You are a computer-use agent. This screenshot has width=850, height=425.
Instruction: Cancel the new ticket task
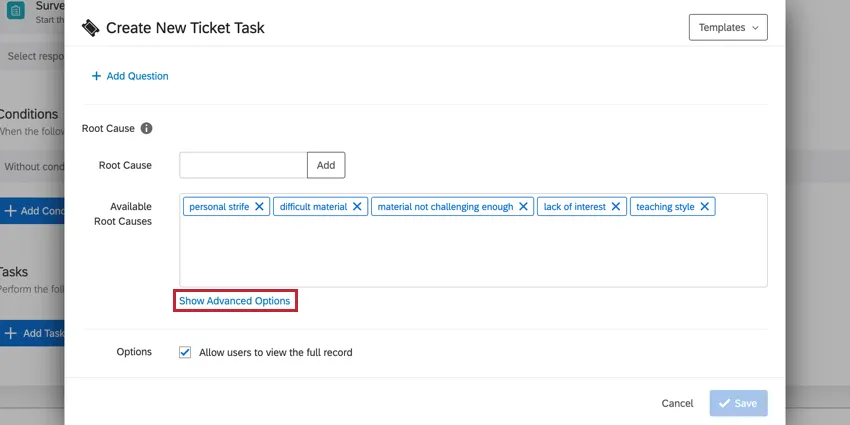pos(677,403)
